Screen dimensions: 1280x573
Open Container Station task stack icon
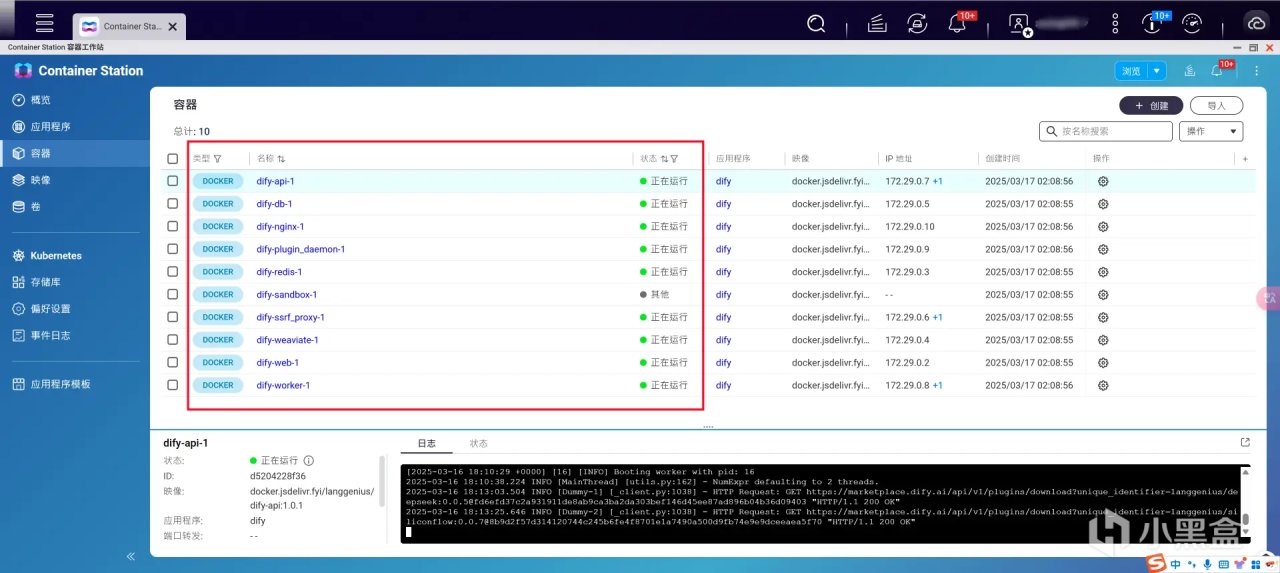click(1189, 71)
